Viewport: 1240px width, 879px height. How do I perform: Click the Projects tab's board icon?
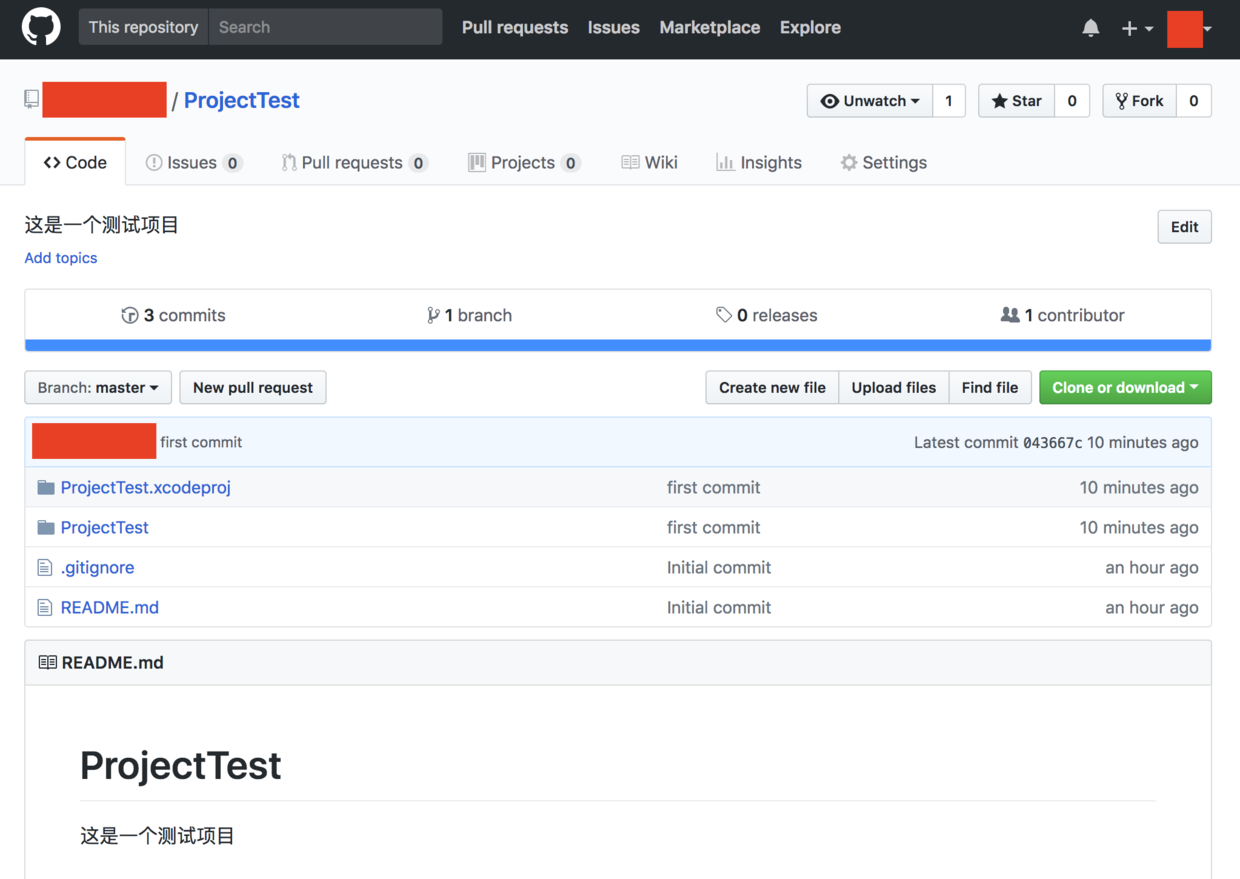(x=477, y=162)
